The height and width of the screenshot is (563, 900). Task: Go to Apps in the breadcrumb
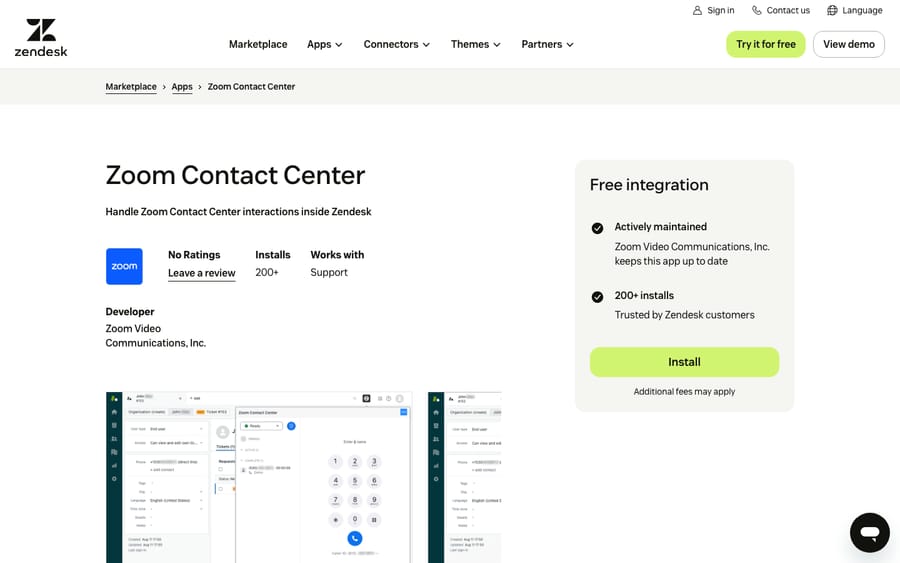[x=182, y=87]
